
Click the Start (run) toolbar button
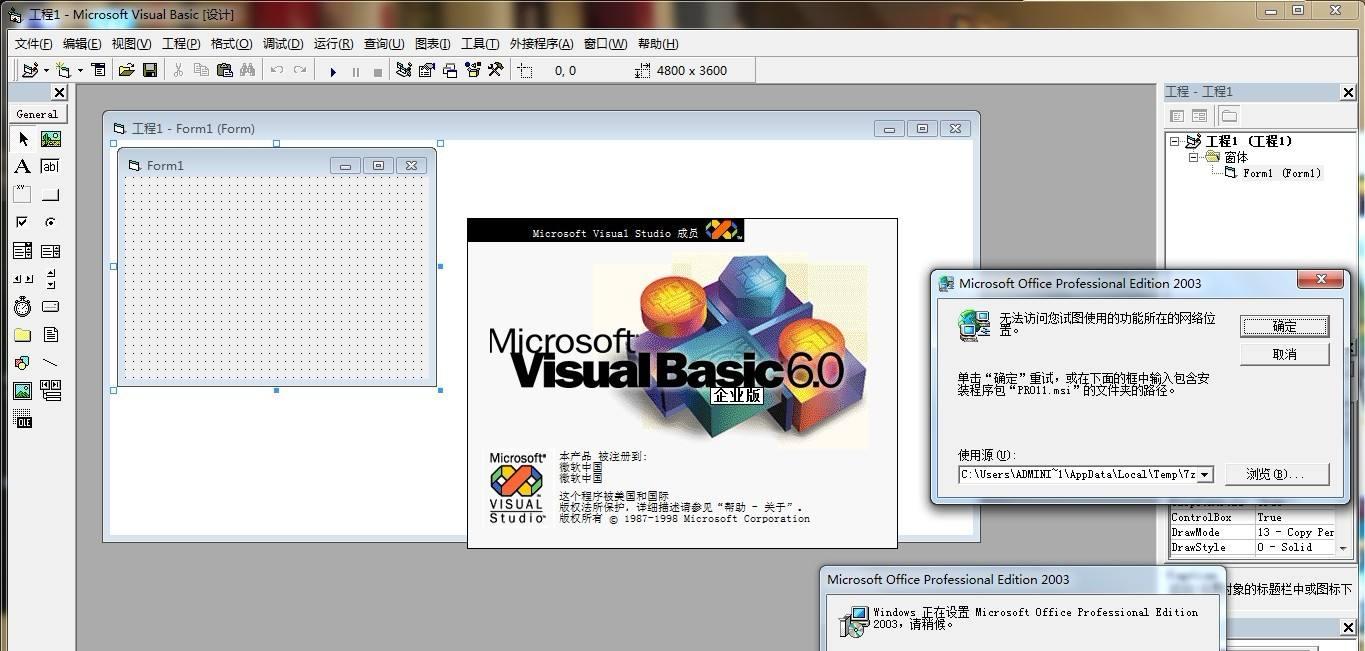[x=333, y=71]
